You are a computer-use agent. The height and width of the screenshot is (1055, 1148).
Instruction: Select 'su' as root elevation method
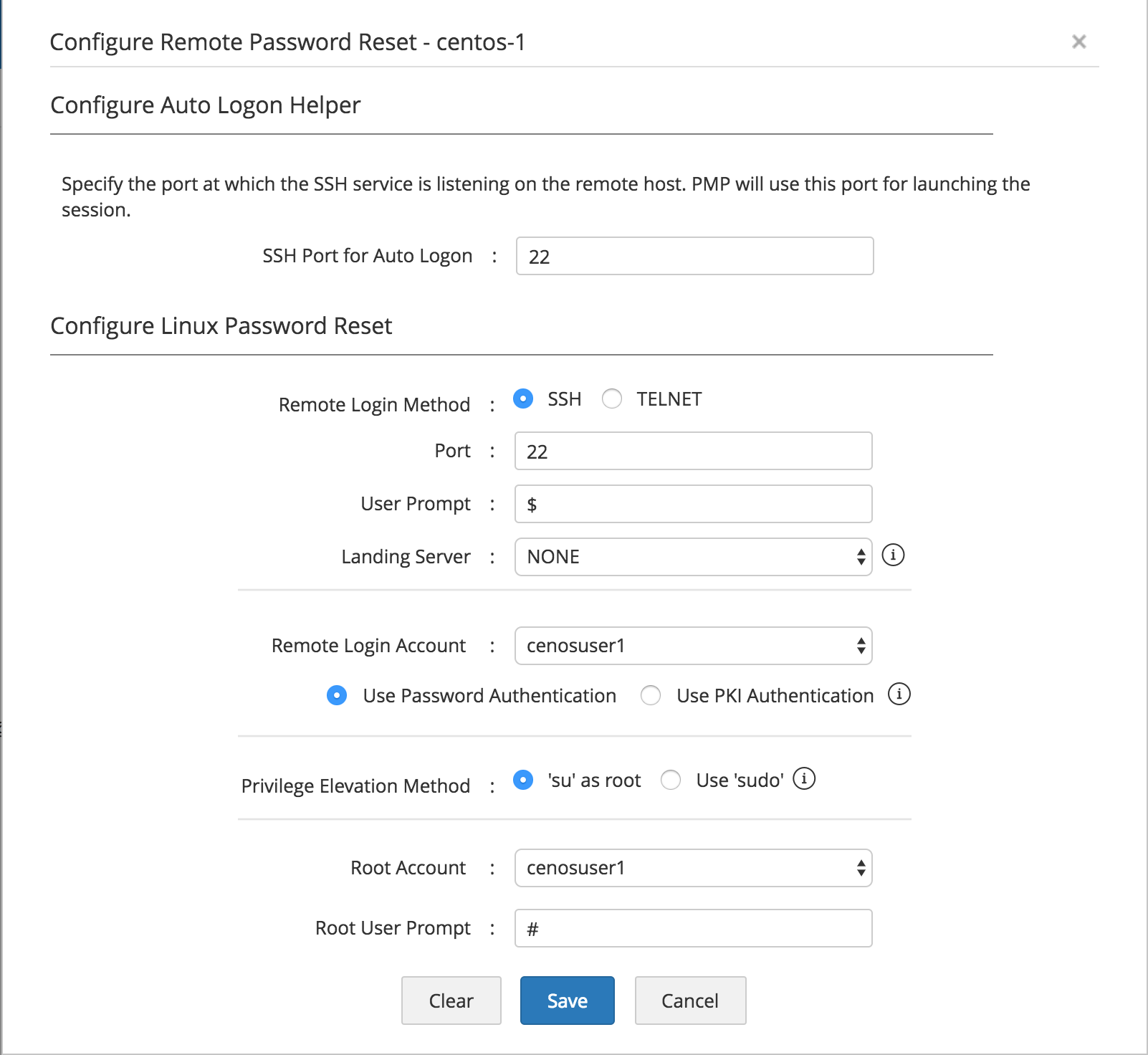pos(523,780)
